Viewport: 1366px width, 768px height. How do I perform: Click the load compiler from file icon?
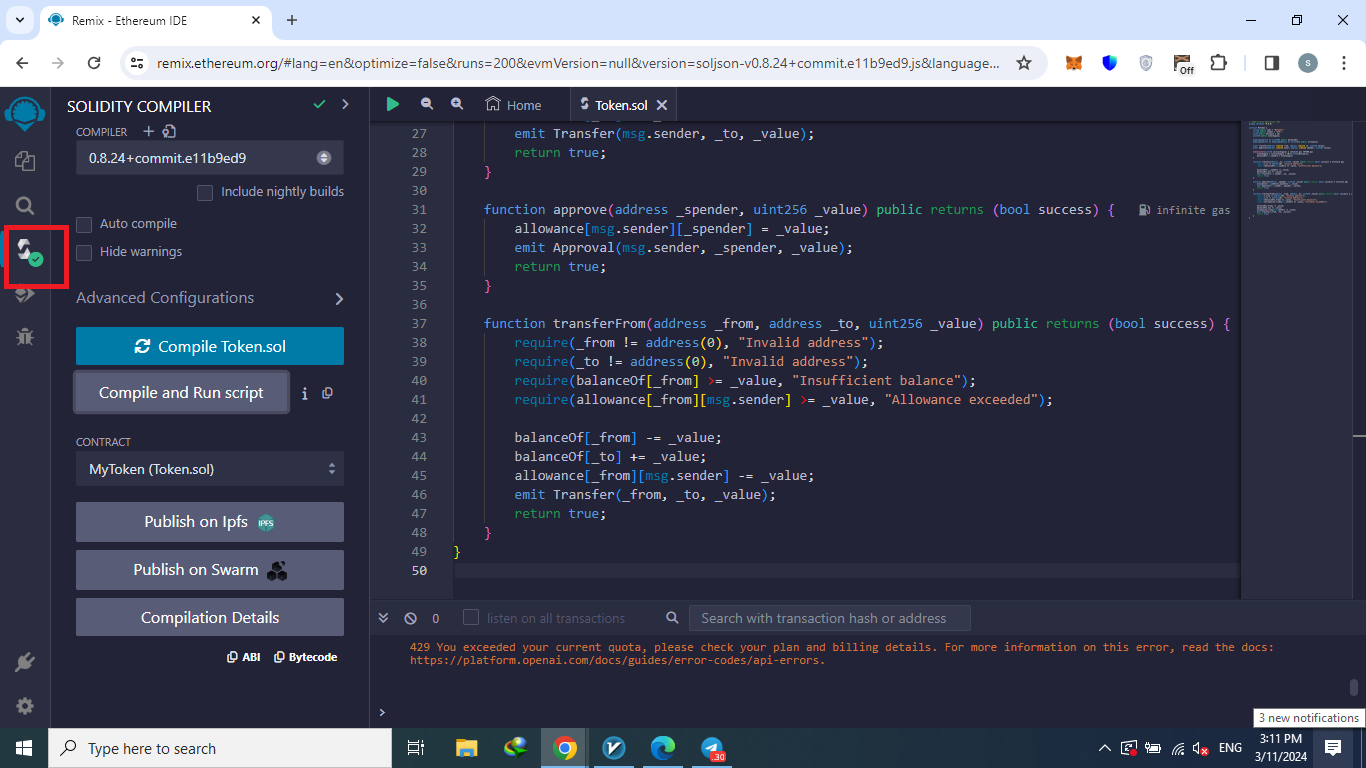click(169, 131)
